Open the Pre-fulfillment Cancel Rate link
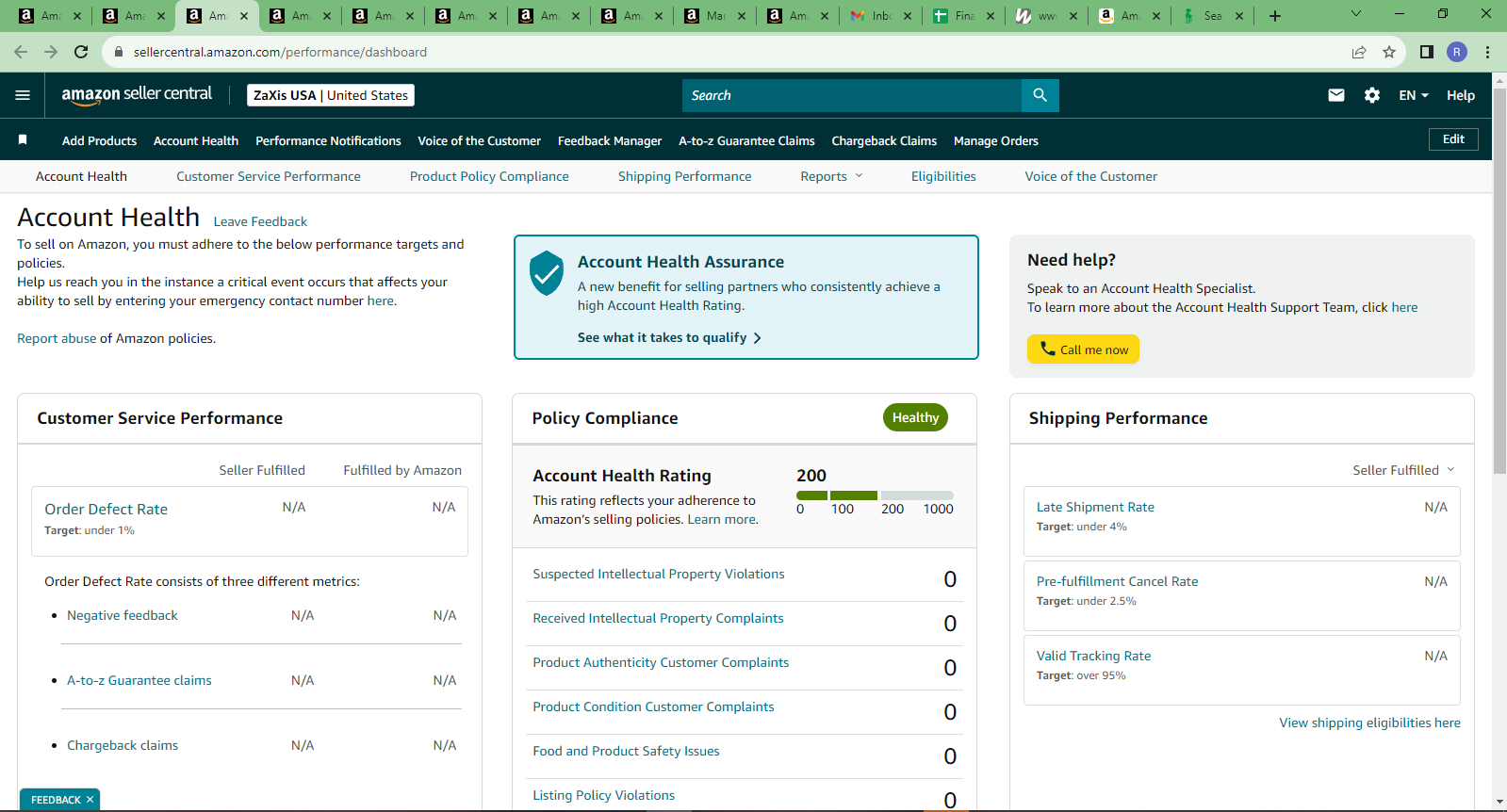The image size is (1507, 812). (1117, 581)
